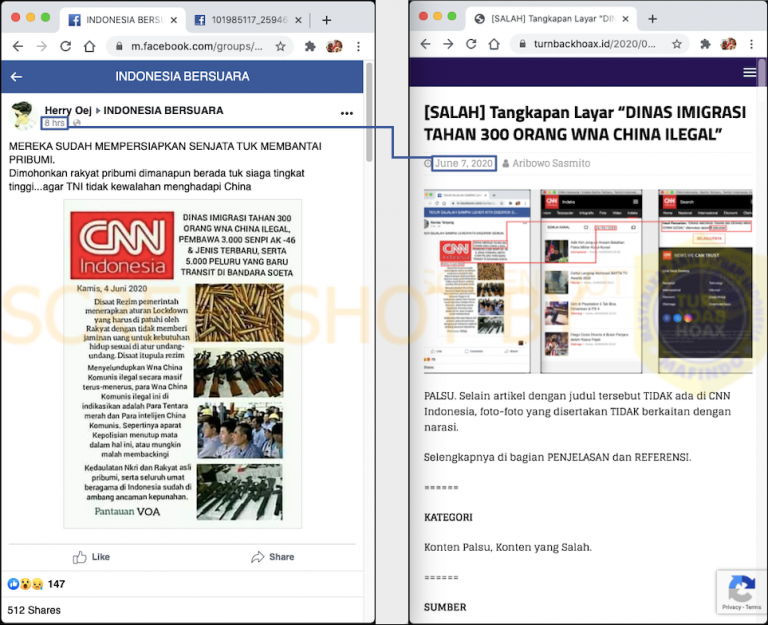Open Chrome three-dot menu in the turnbackhoax window

[751, 44]
